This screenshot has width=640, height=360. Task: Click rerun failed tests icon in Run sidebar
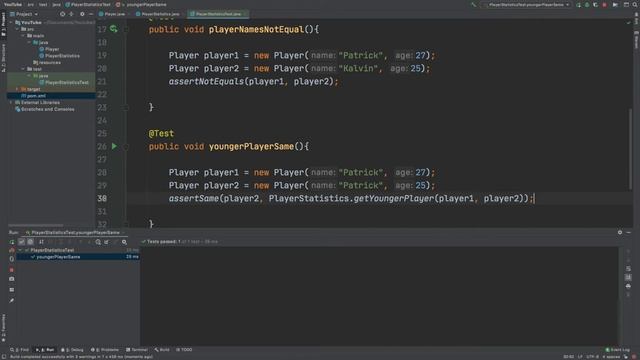[x=12, y=250]
